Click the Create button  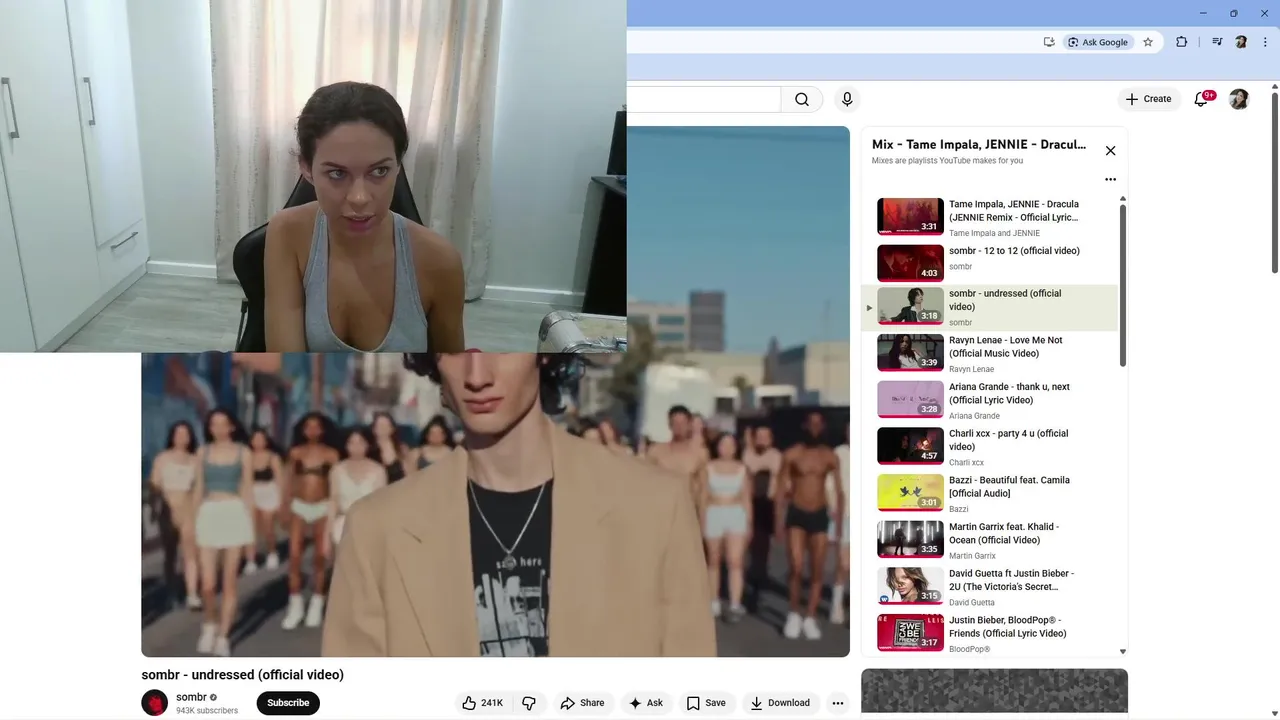1148,99
